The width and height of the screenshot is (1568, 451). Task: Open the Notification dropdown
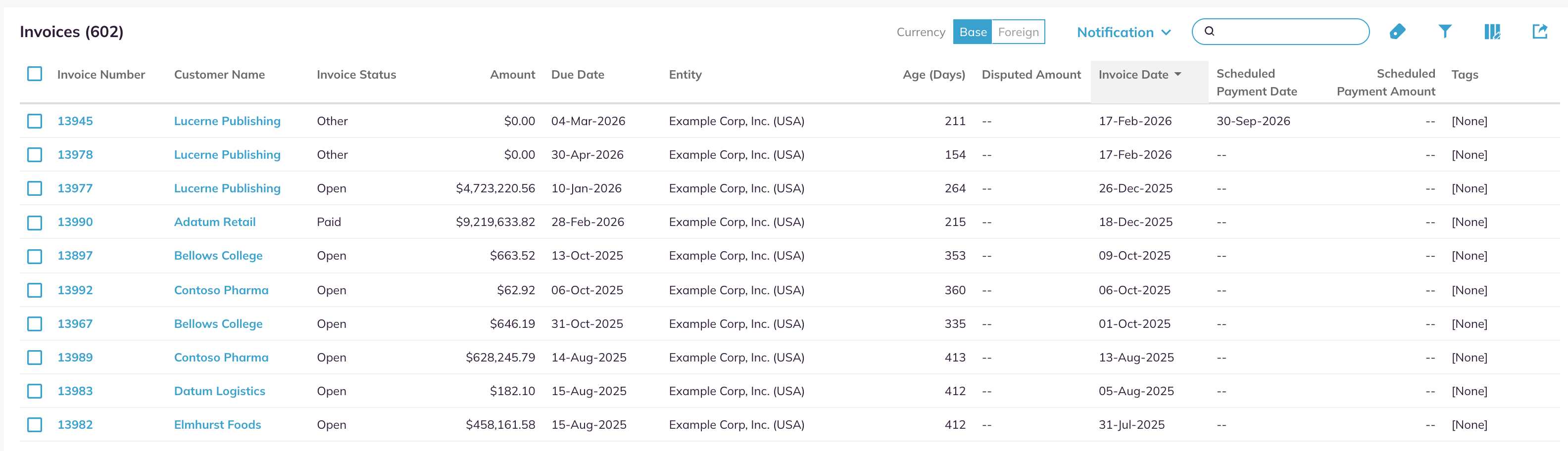tap(1124, 32)
